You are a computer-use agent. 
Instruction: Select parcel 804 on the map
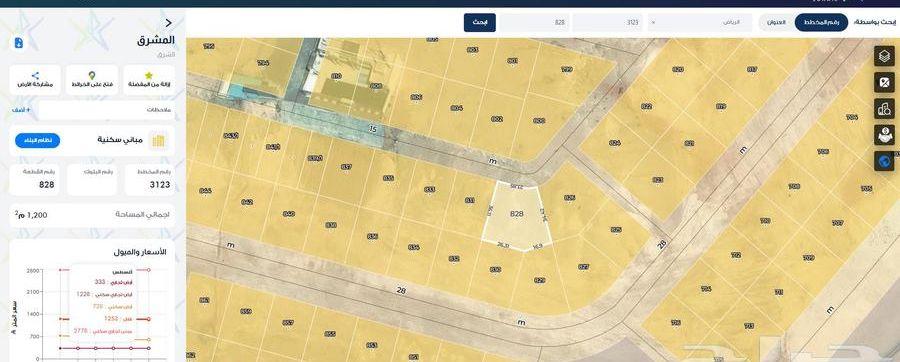point(456,108)
